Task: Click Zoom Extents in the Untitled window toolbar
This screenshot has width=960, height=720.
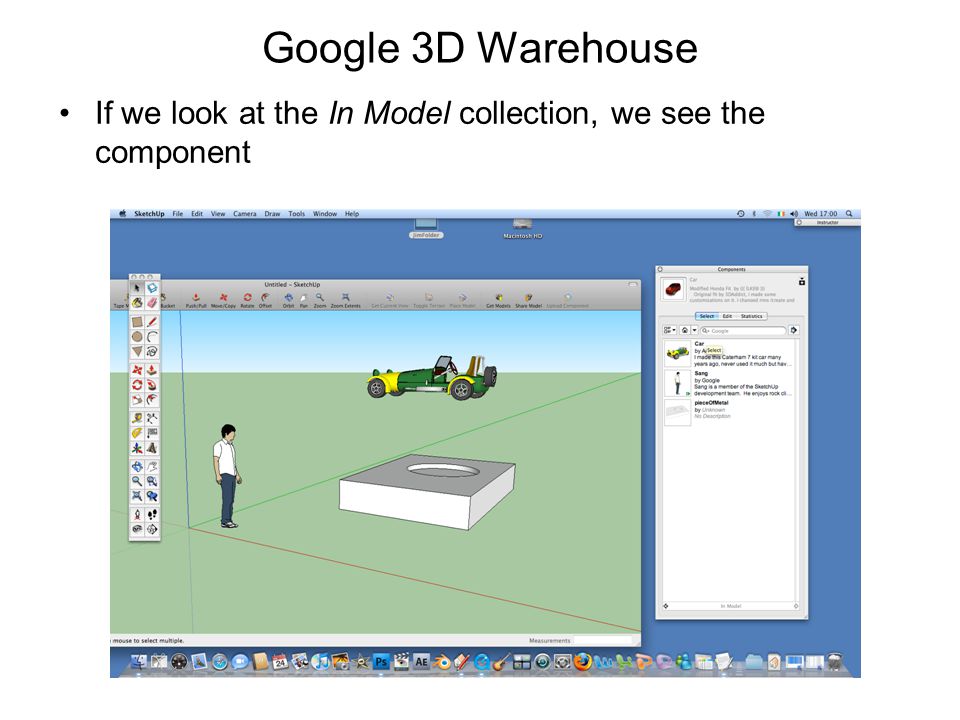Action: point(345,300)
